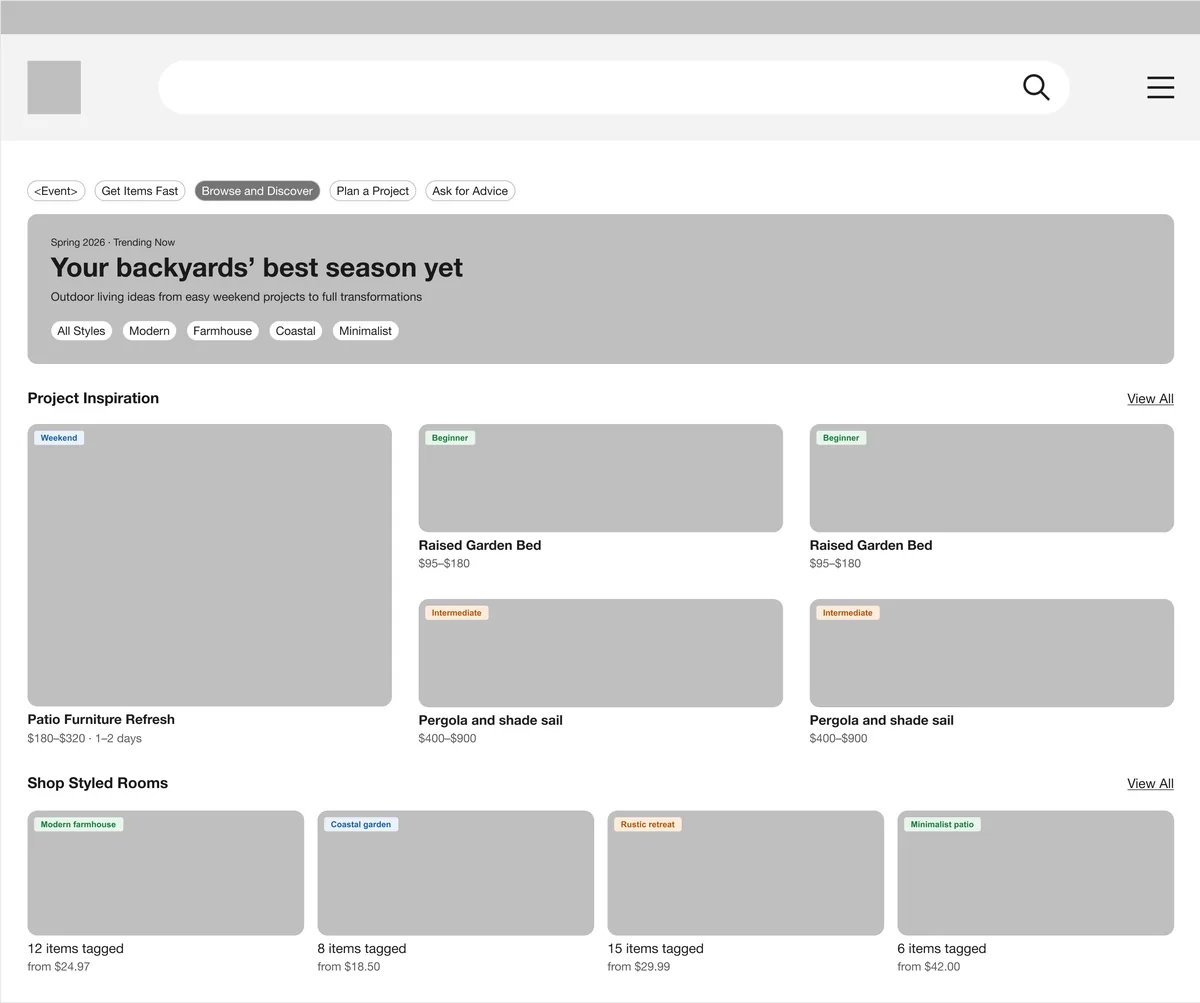Switch to Get Items Fast tab

click(140, 191)
